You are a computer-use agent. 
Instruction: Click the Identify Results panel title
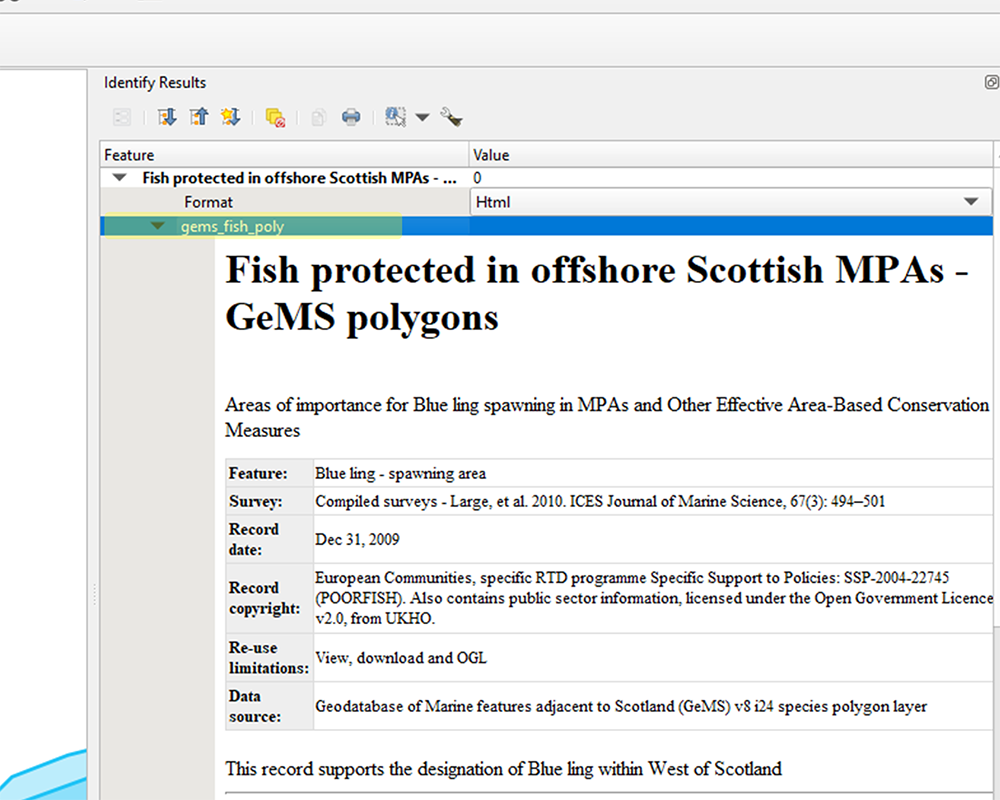click(x=155, y=83)
